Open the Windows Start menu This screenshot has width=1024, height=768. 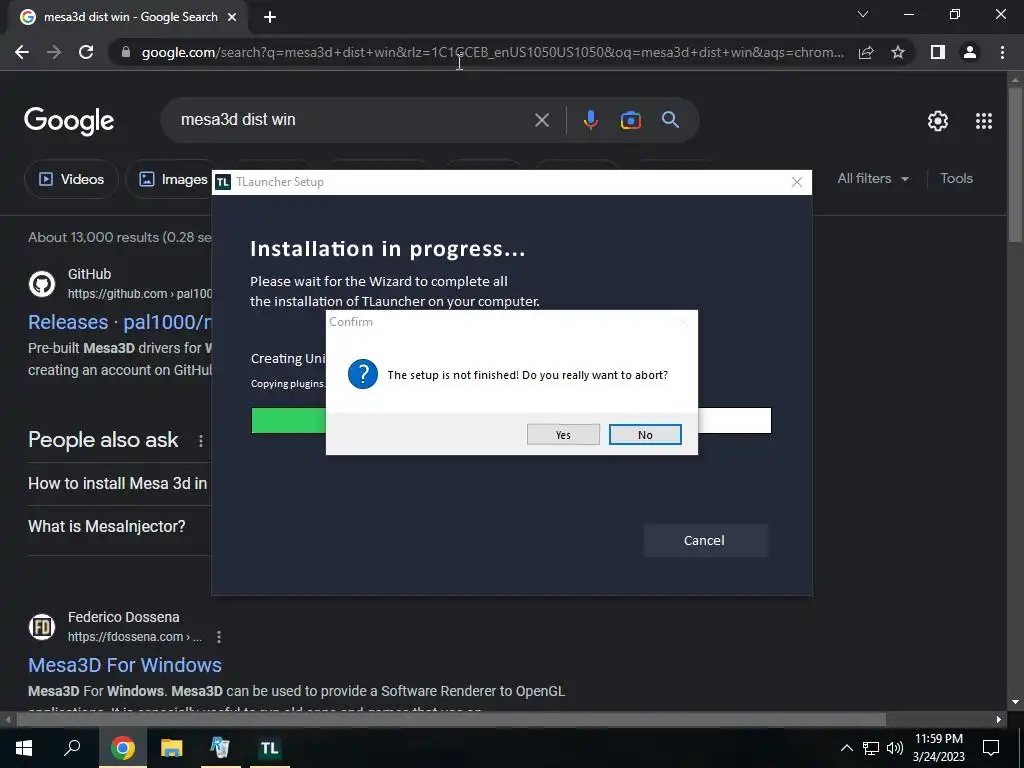pos(24,748)
